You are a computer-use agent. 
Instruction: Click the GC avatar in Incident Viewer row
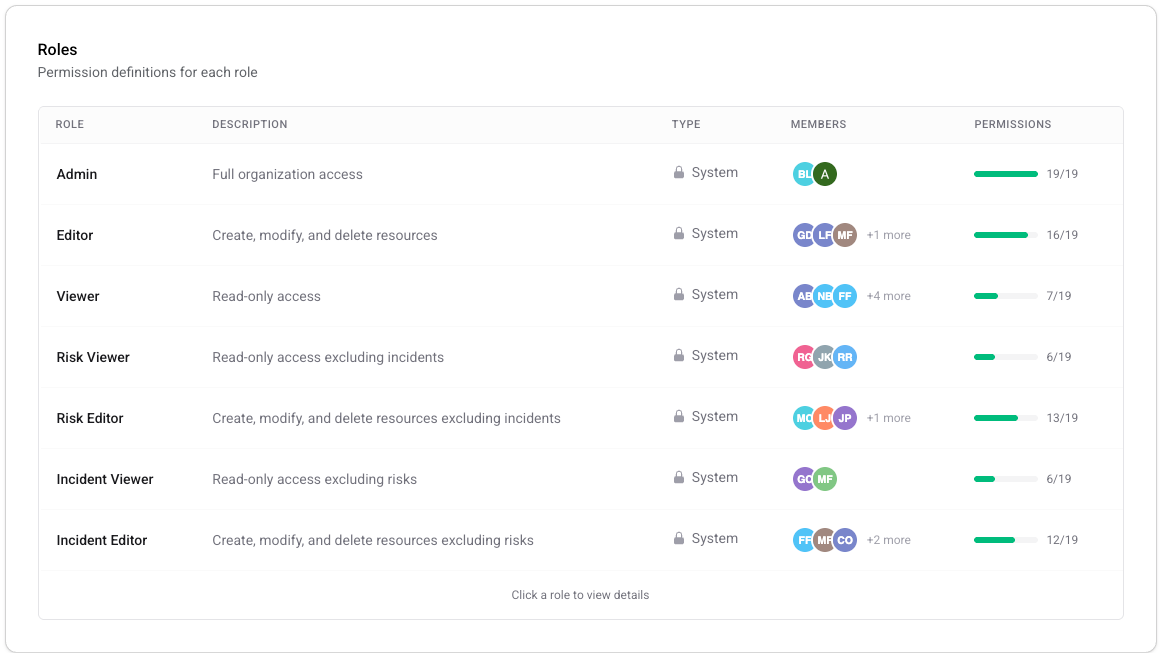(803, 479)
